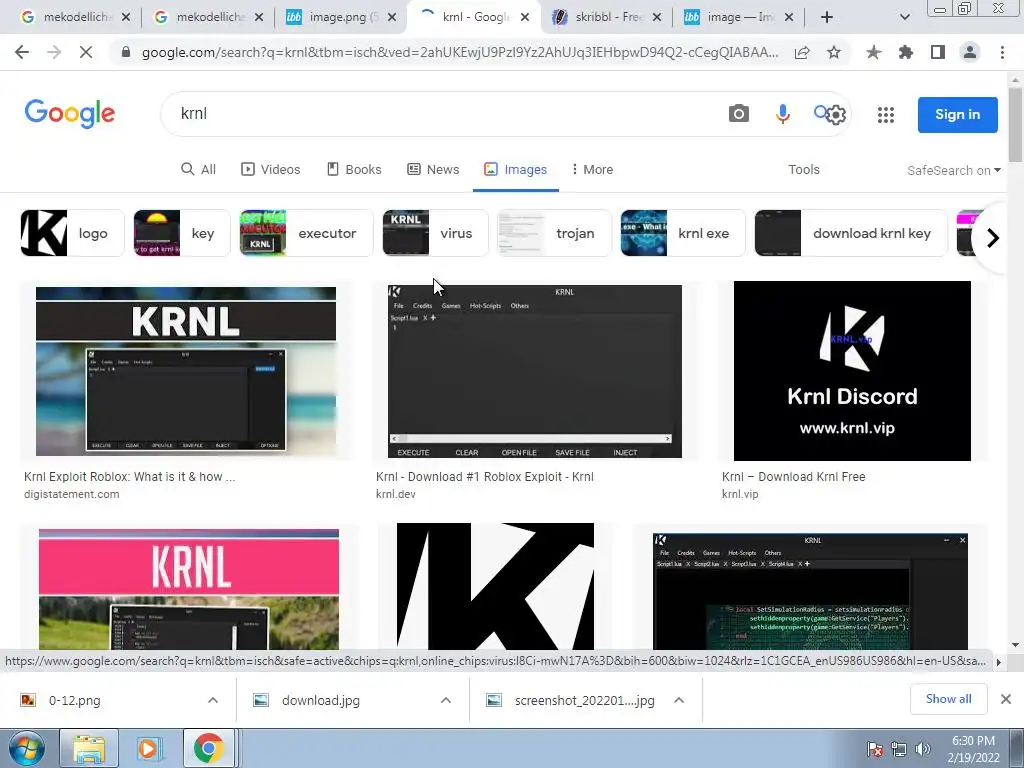The image size is (1024, 768).
Task: Open Windows Media Player from the taskbar
Action: pyautogui.click(x=148, y=748)
